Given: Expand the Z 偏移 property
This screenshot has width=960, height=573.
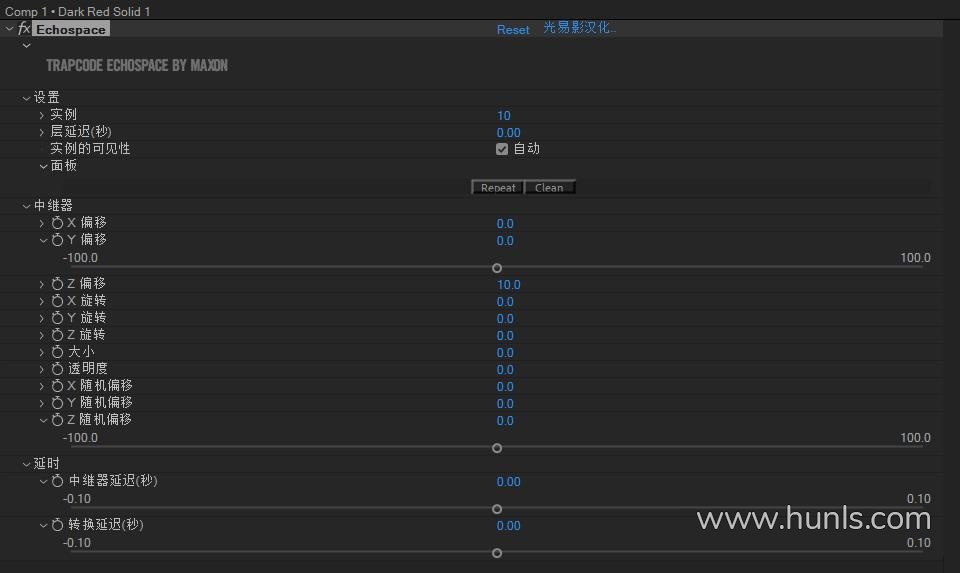Looking at the screenshot, I should click(42, 285).
